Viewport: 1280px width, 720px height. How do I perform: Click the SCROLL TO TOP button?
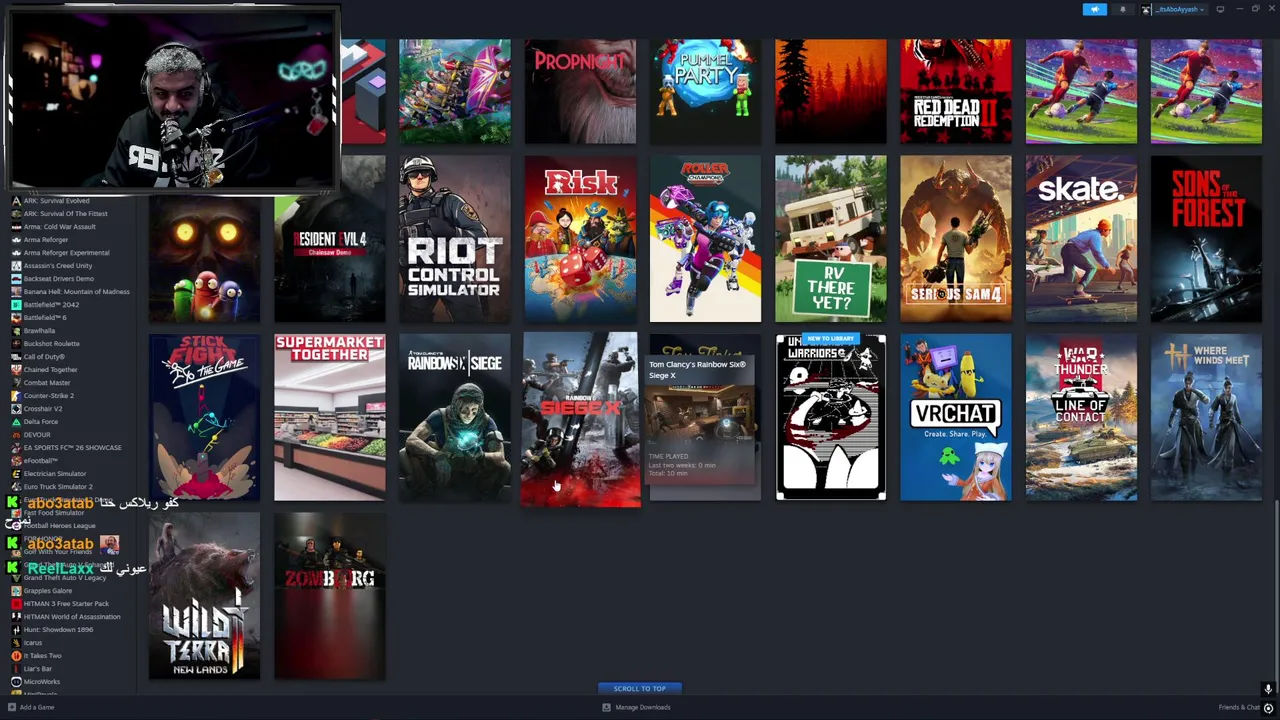tap(640, 688)
